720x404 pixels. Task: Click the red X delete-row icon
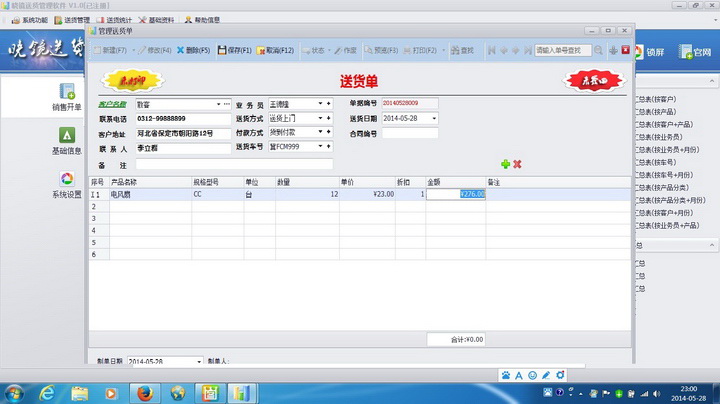(x=517, y=164)
